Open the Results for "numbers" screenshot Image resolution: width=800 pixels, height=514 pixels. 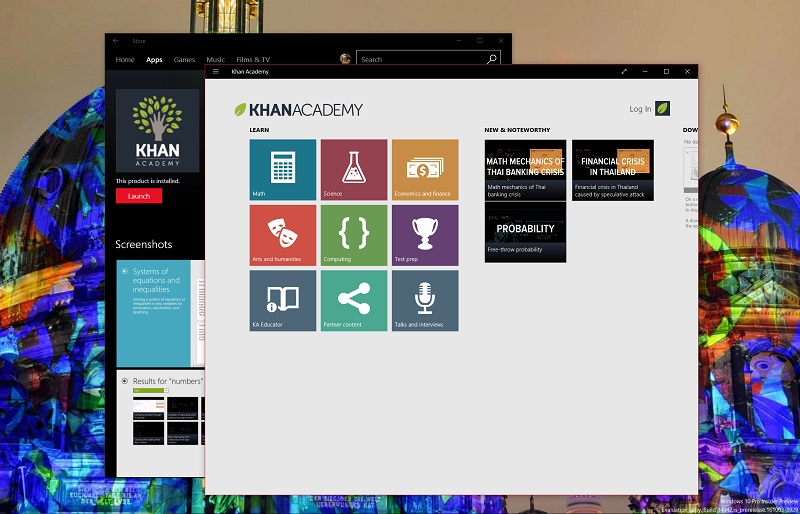[x=161, y=424]
